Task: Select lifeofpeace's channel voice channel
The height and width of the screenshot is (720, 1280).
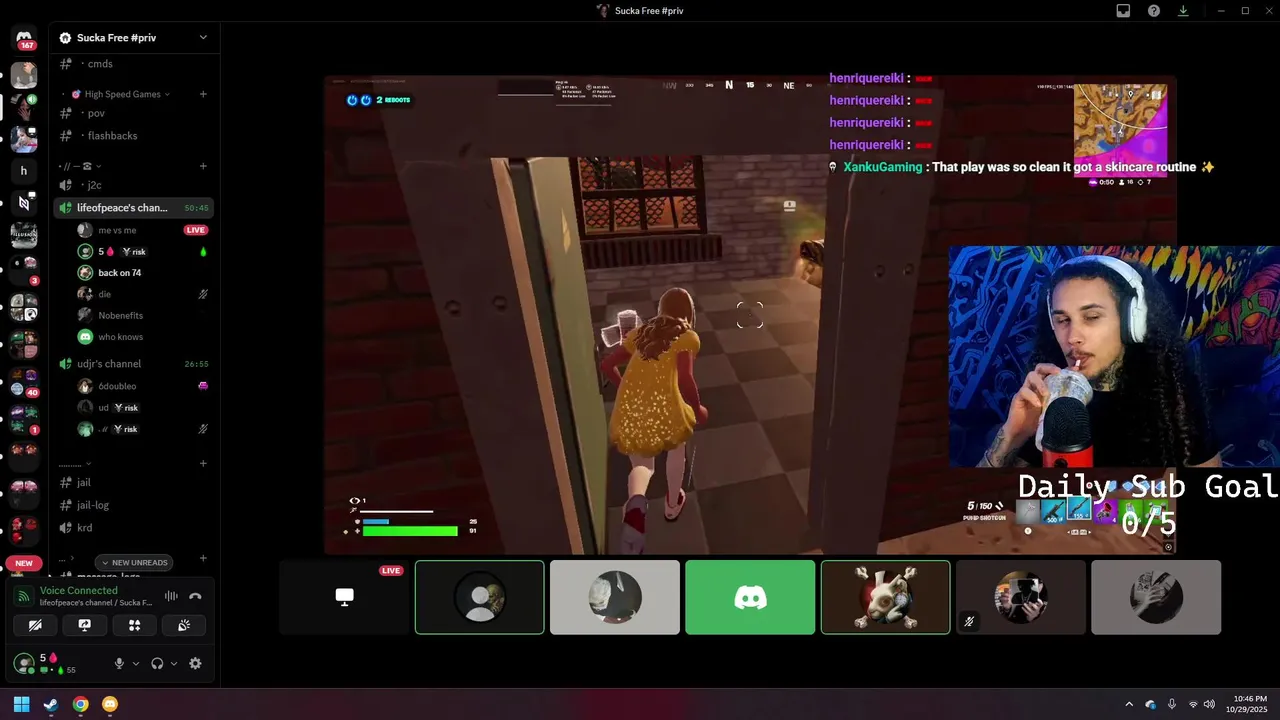Action: (134, 208)
